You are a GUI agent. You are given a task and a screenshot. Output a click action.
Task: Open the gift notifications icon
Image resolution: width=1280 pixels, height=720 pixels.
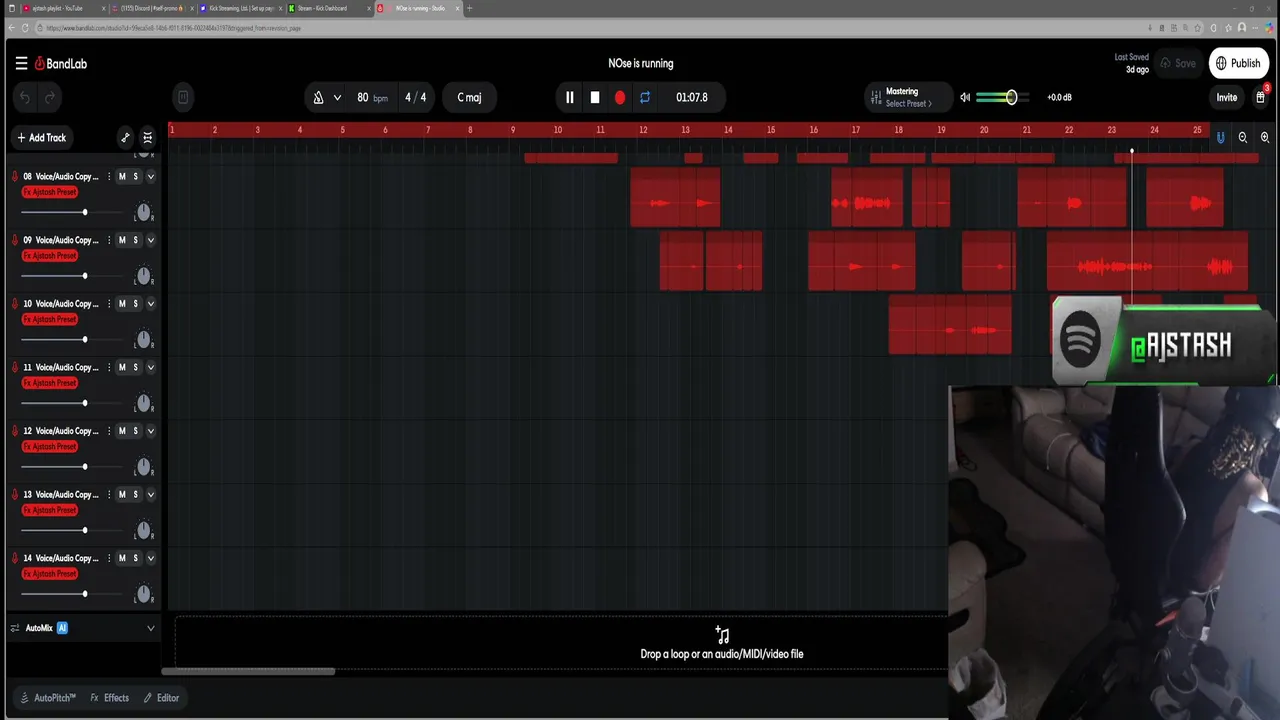pyautogui.click(x=1261, y=97)
